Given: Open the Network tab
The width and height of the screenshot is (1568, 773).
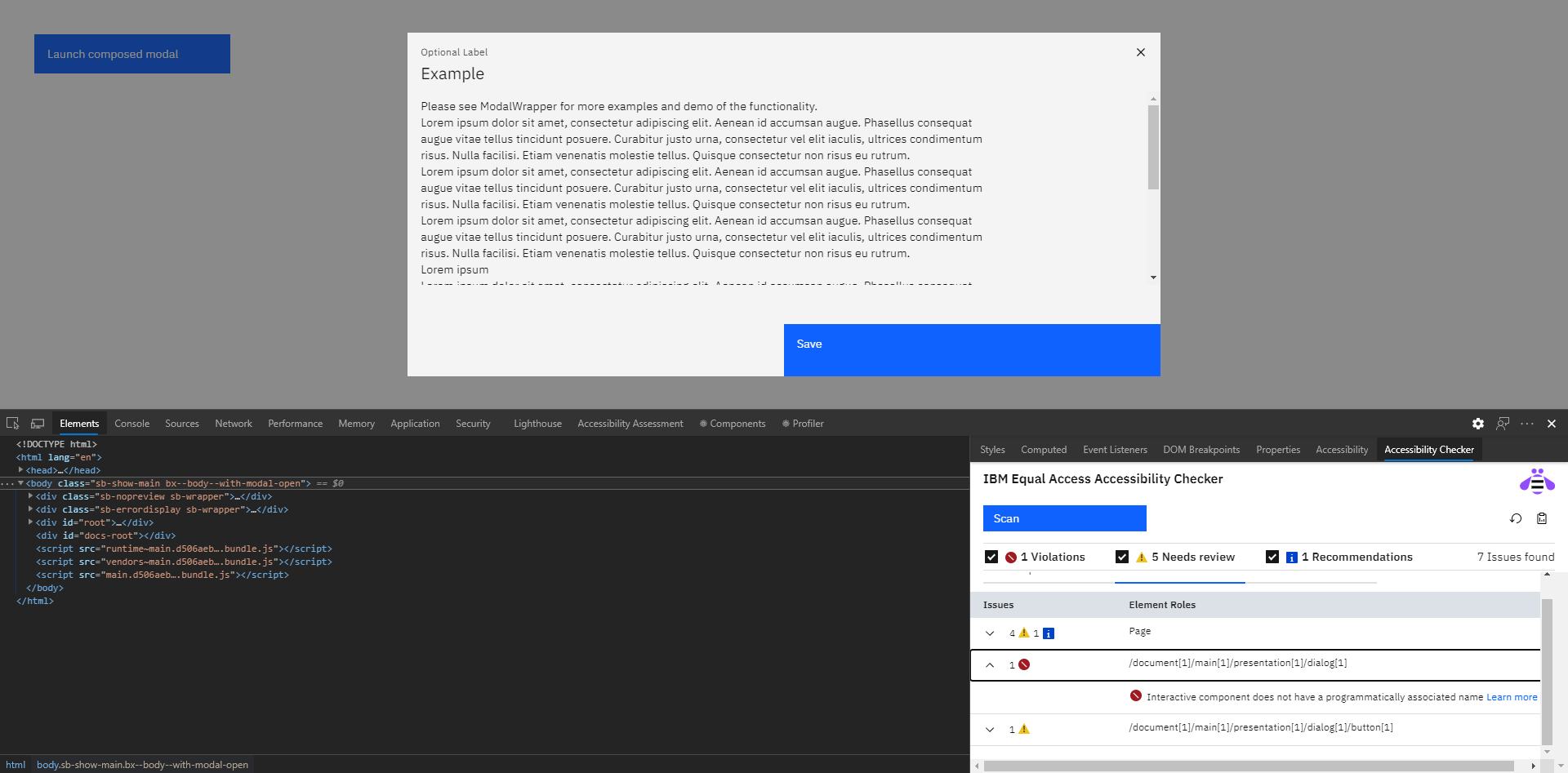Looking at the screenshot, I should tap(234, 424).
